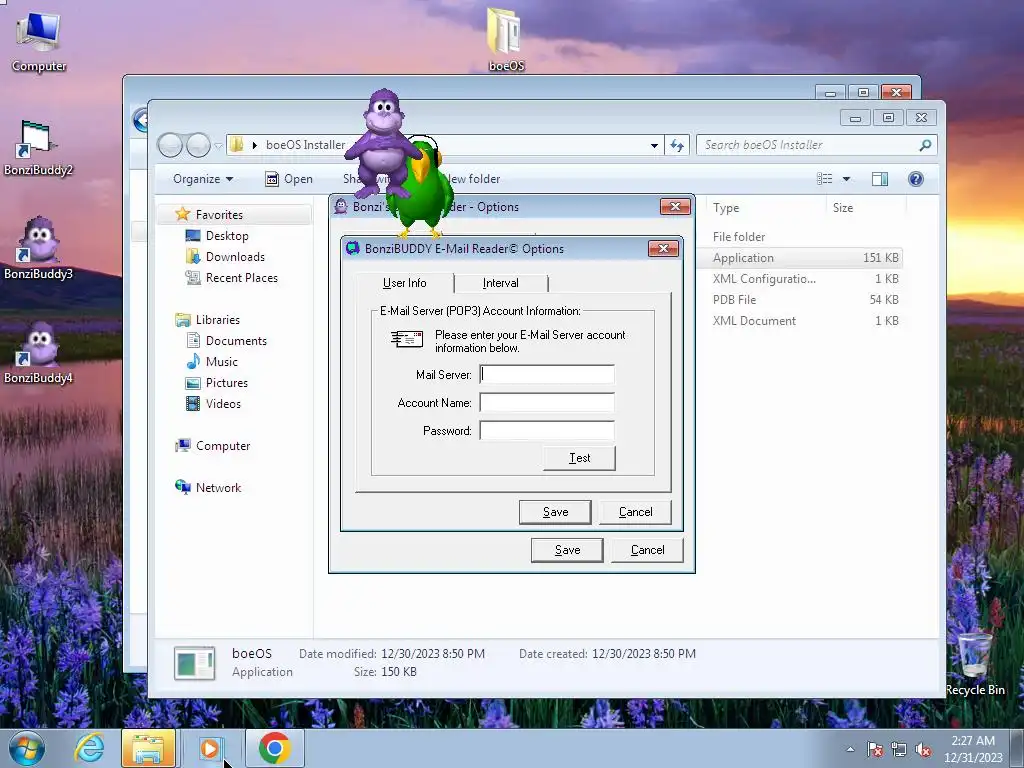The width and height of the screenshot is (1024, 768).
Task: Click the network tray icon
Action: tap(899, 749)
